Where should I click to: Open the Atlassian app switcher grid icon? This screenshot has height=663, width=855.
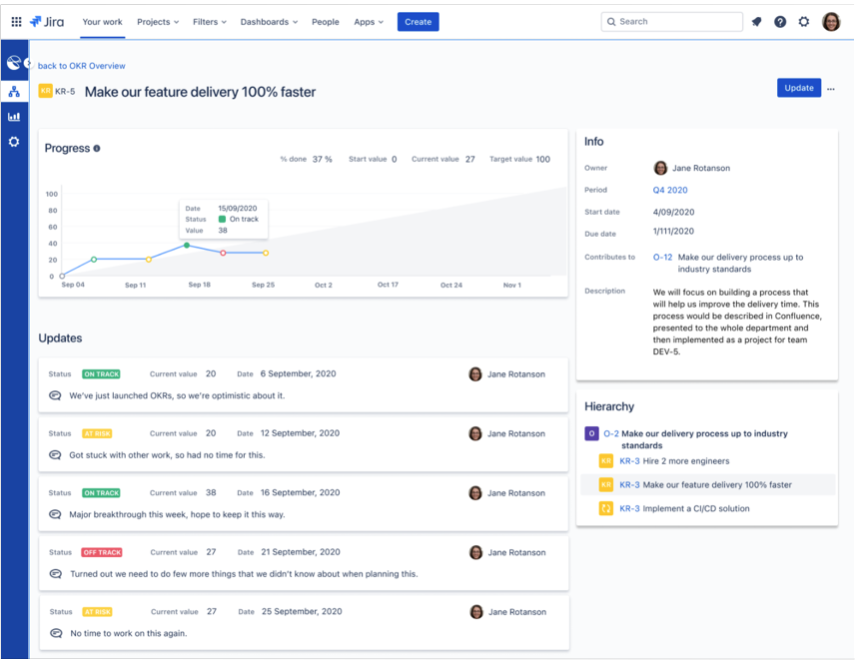coord(14,21)
